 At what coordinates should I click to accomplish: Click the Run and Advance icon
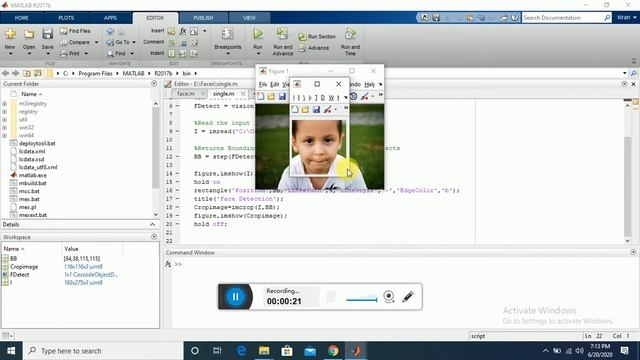pos(282,34)
